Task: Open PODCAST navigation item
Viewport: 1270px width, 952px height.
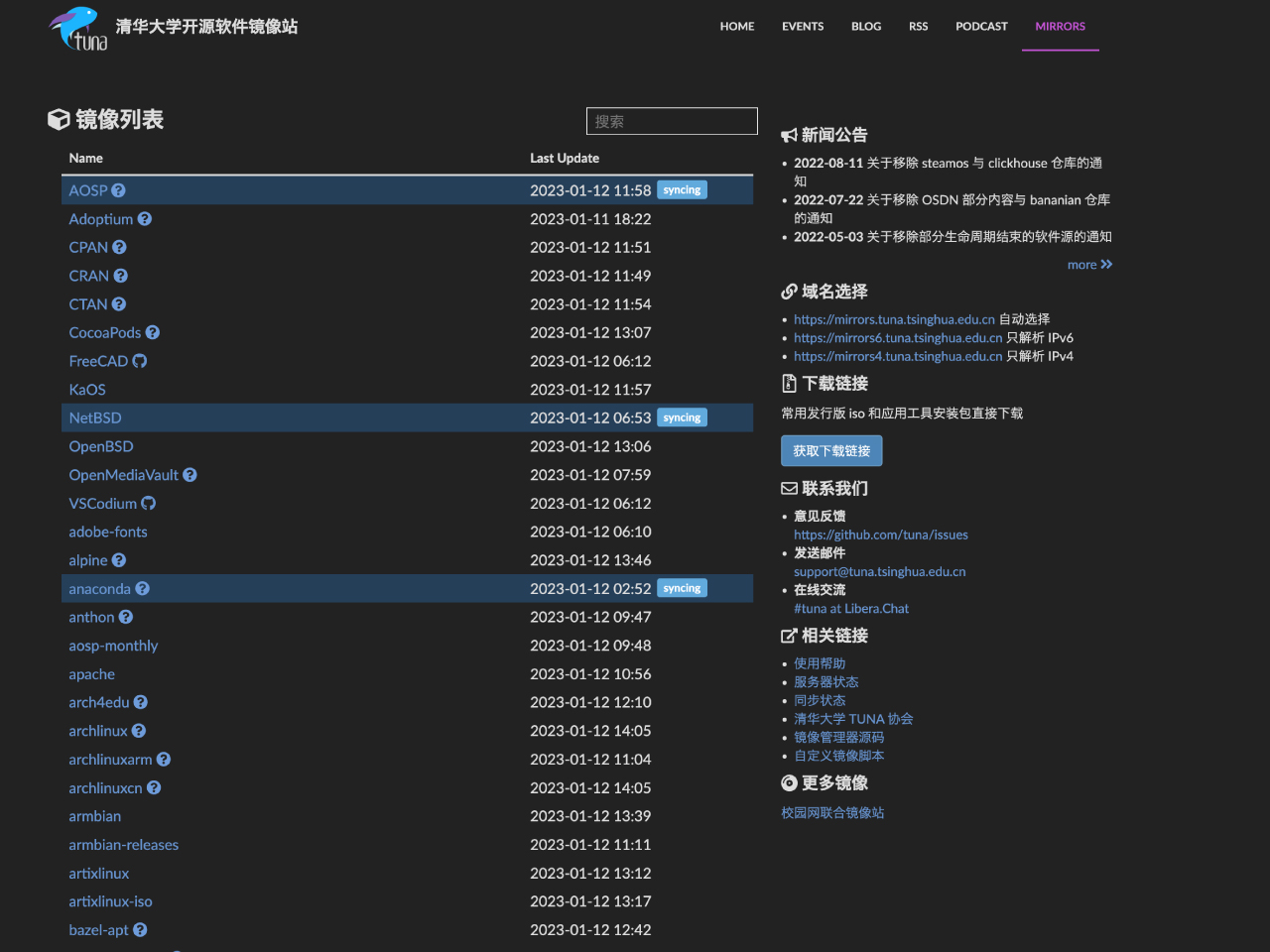Action: (x=981, y=27)
